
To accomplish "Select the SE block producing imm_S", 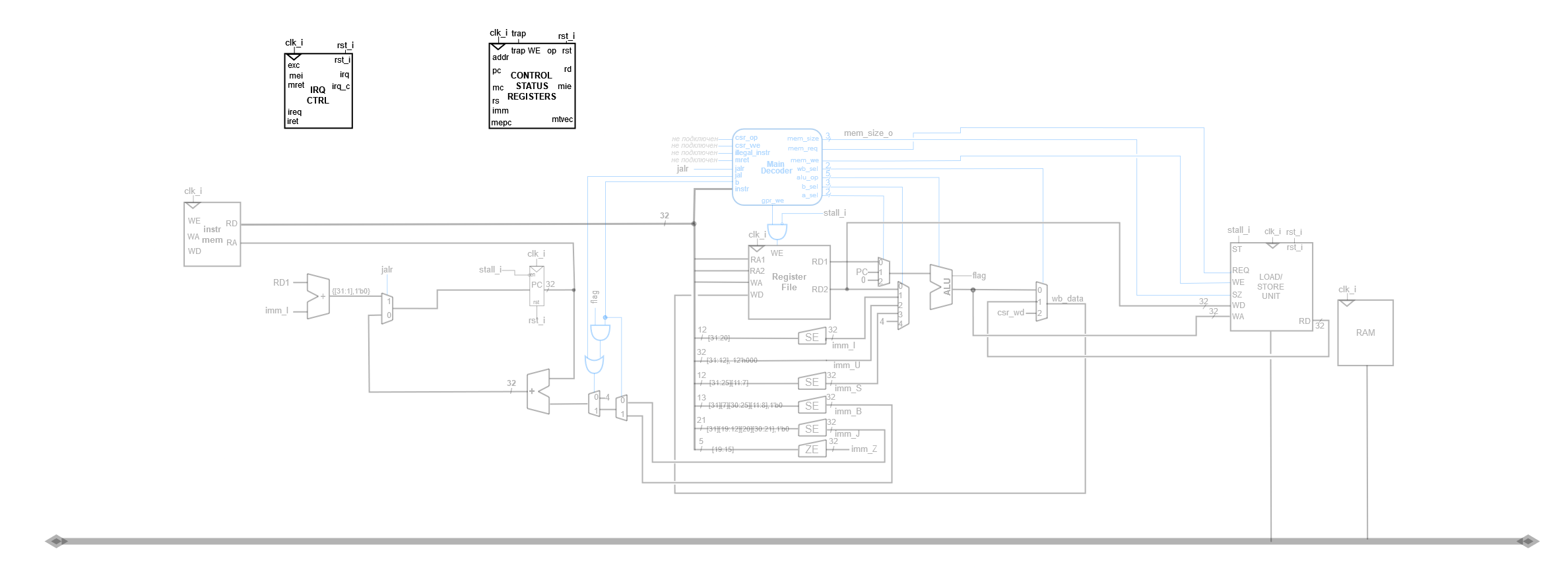I will tap(812, 382).
